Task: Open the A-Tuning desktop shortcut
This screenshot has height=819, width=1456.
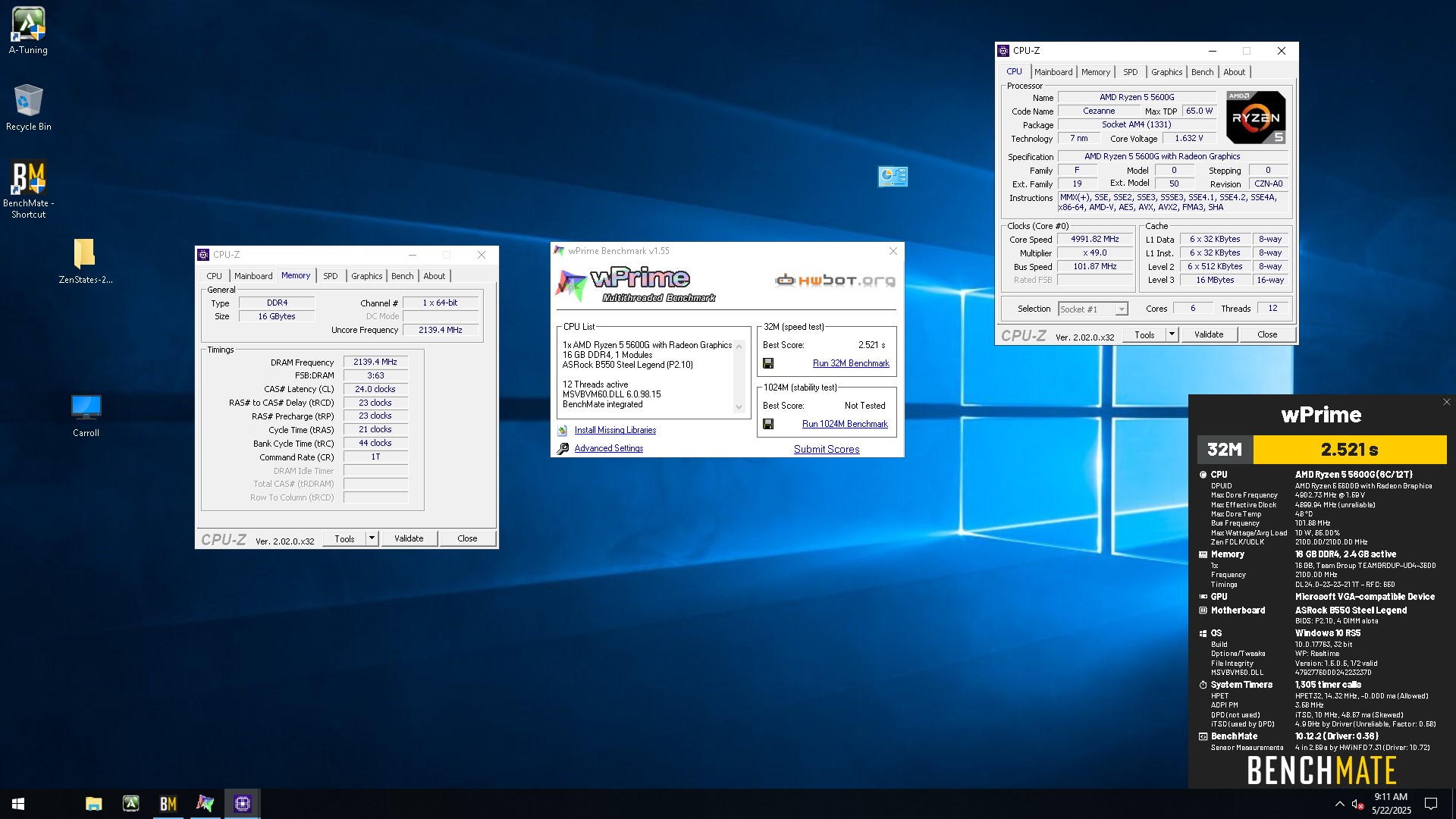Action: (28, 30)
